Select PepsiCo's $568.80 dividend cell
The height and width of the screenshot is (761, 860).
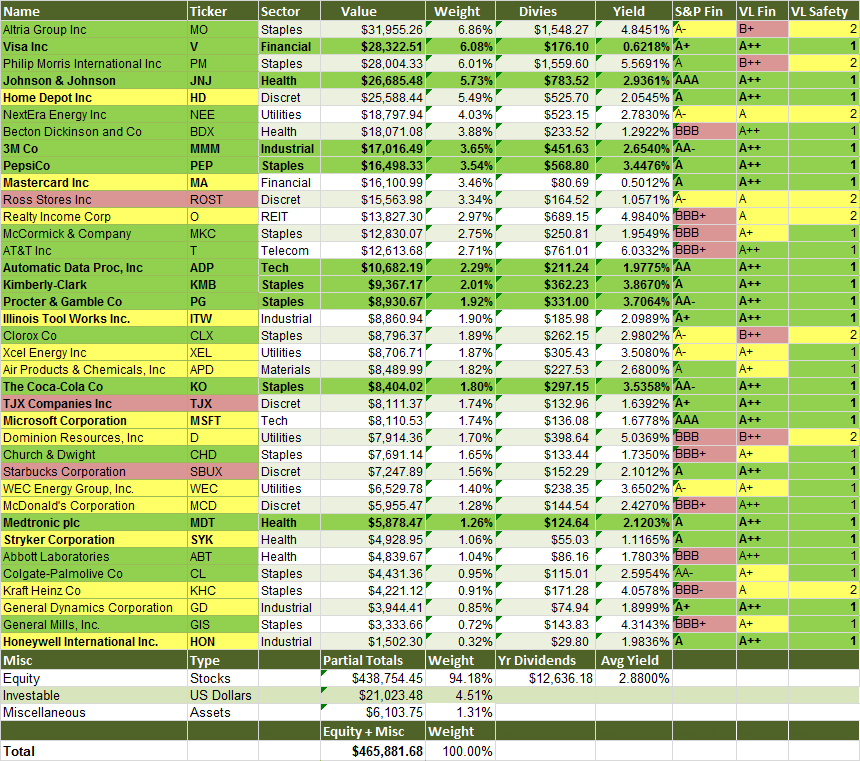click(545, 166)
